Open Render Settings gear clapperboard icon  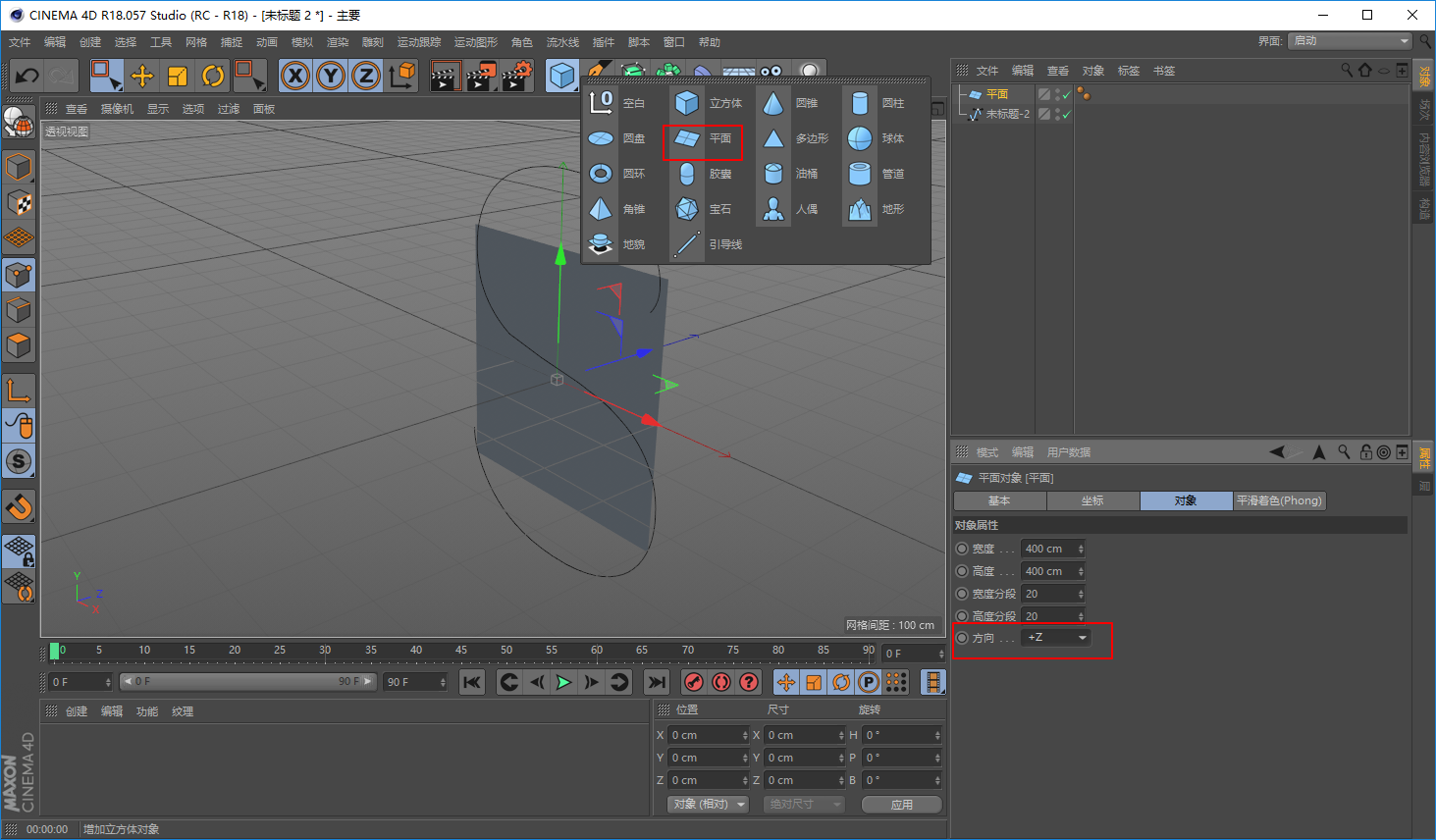tap(517, 76)
